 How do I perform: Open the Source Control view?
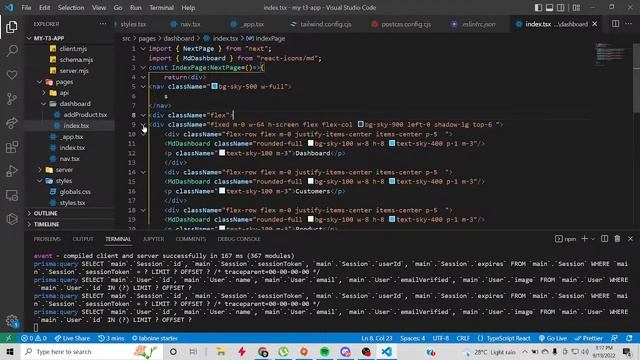12,99
